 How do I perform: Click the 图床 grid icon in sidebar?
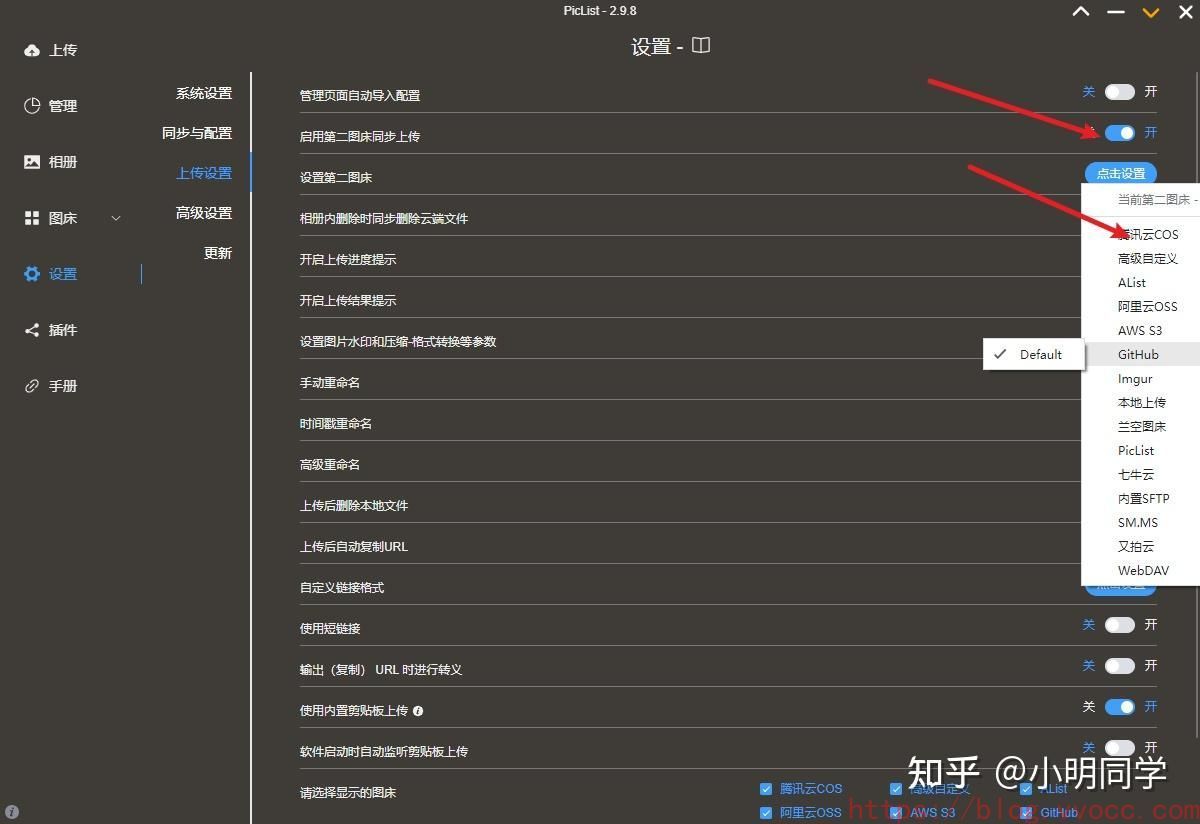[32, 218]
